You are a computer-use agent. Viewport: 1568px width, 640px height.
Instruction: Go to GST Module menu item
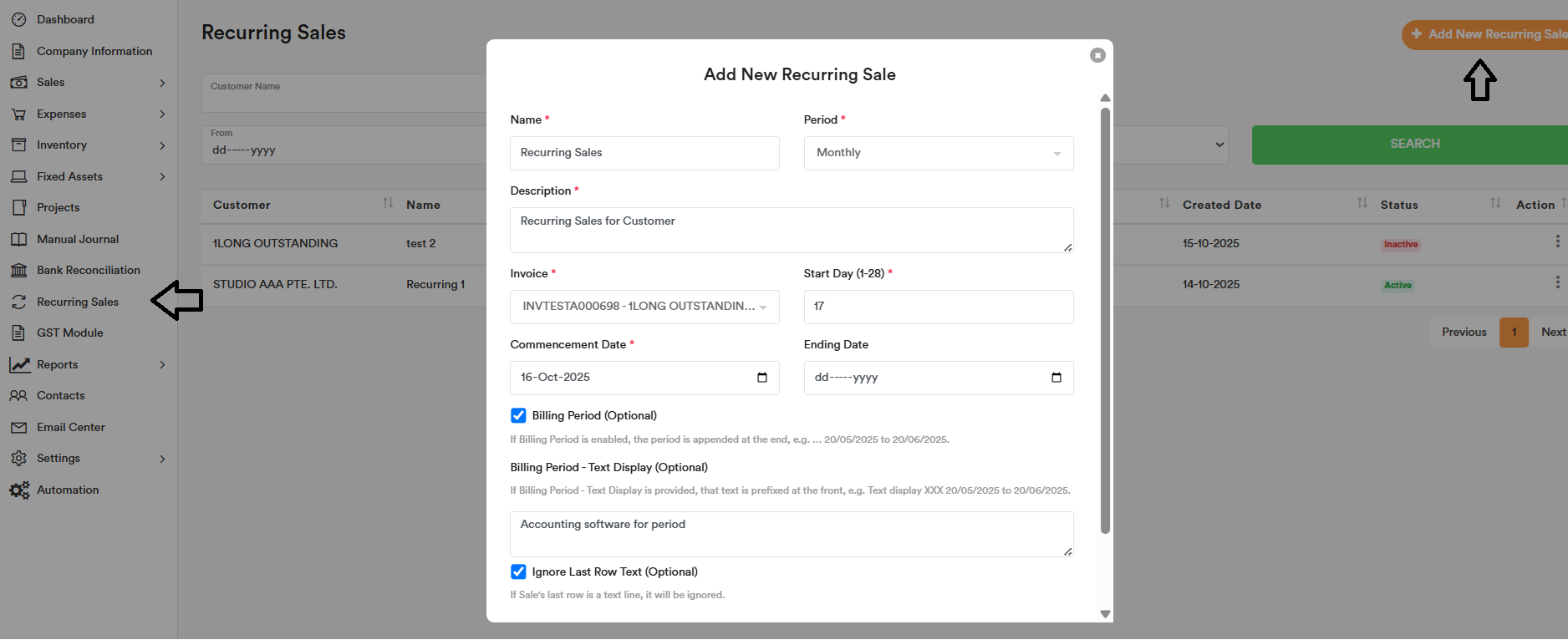pos(69,333)
